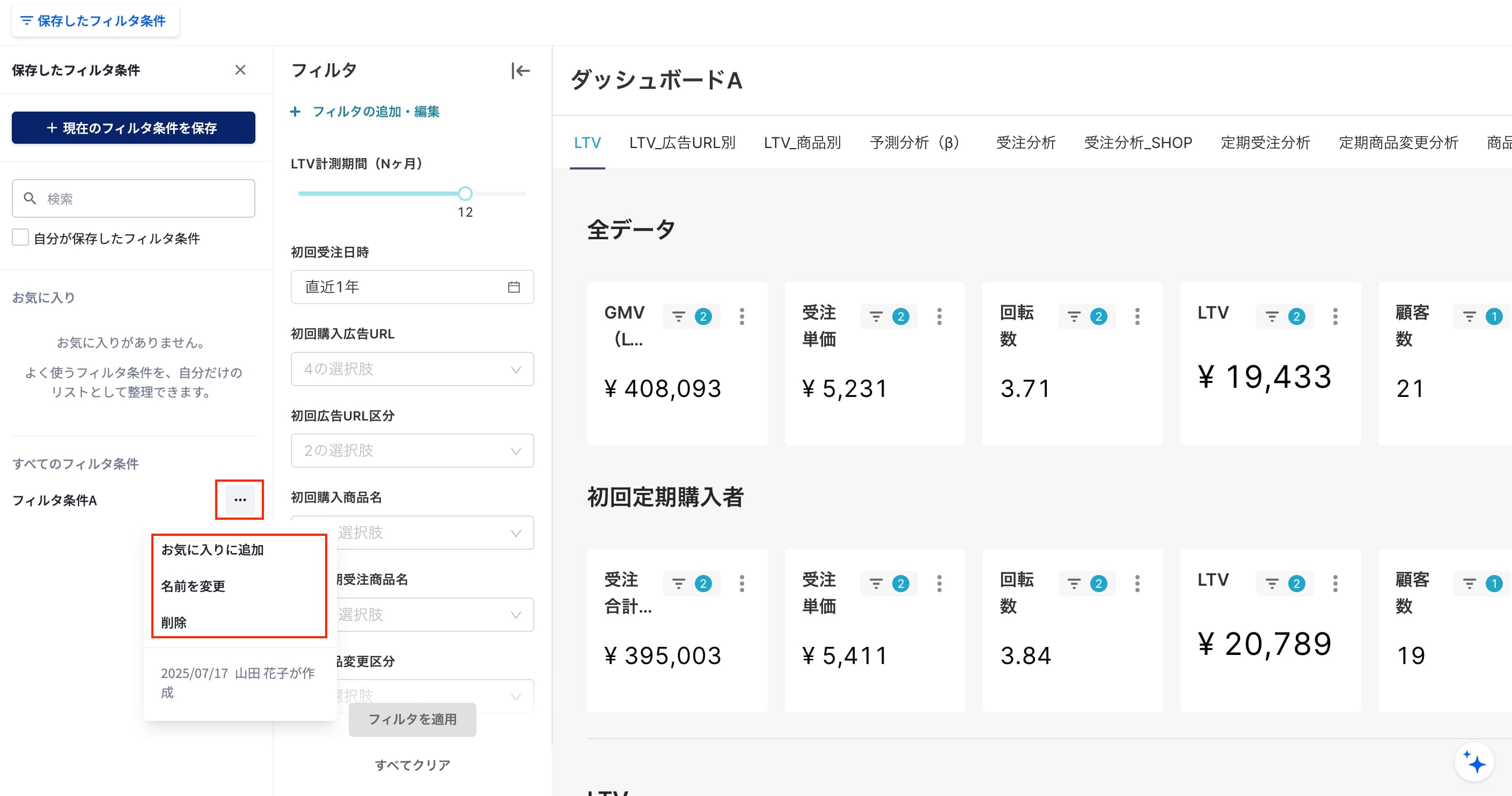Check 自分が保存したフィルタ条件 checkbox
The width and height of the screenshot is (1512, 796).
(x=20, y=238)
